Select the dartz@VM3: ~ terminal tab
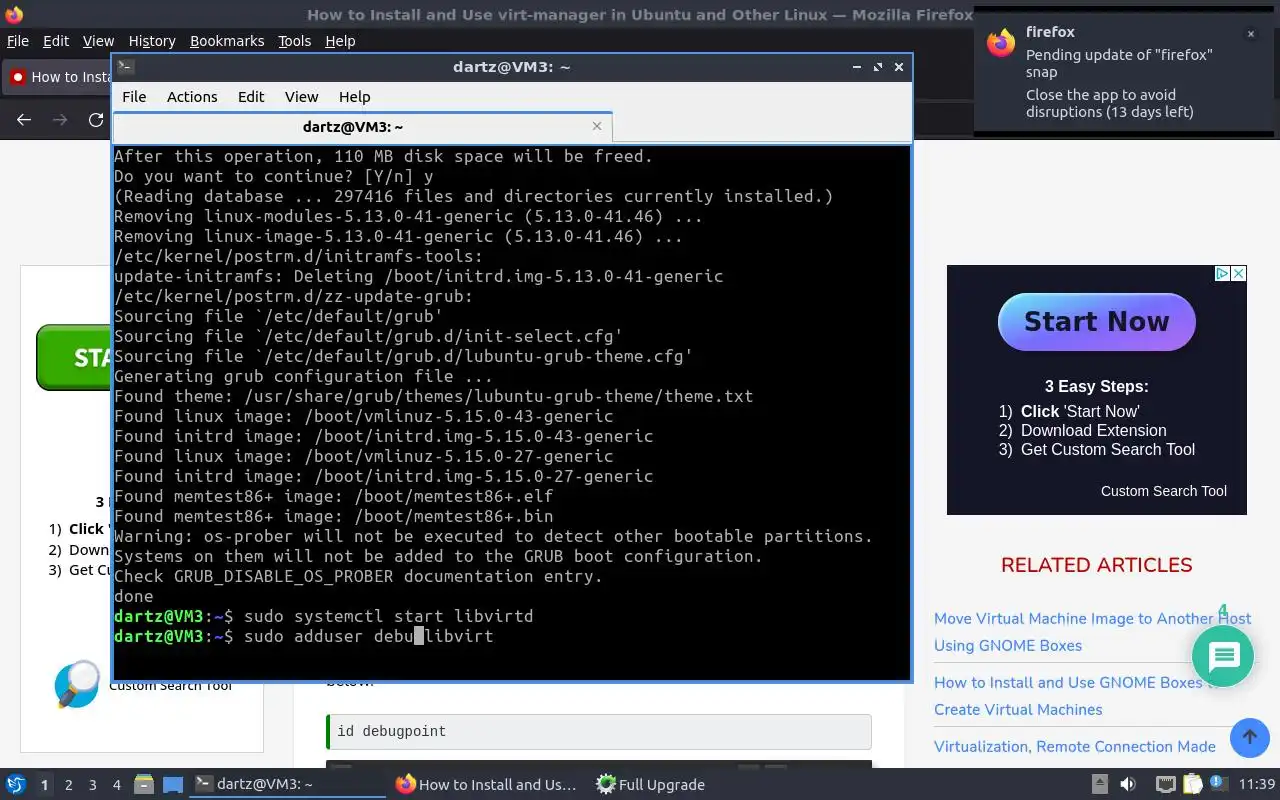 click(x=362, y=127)
